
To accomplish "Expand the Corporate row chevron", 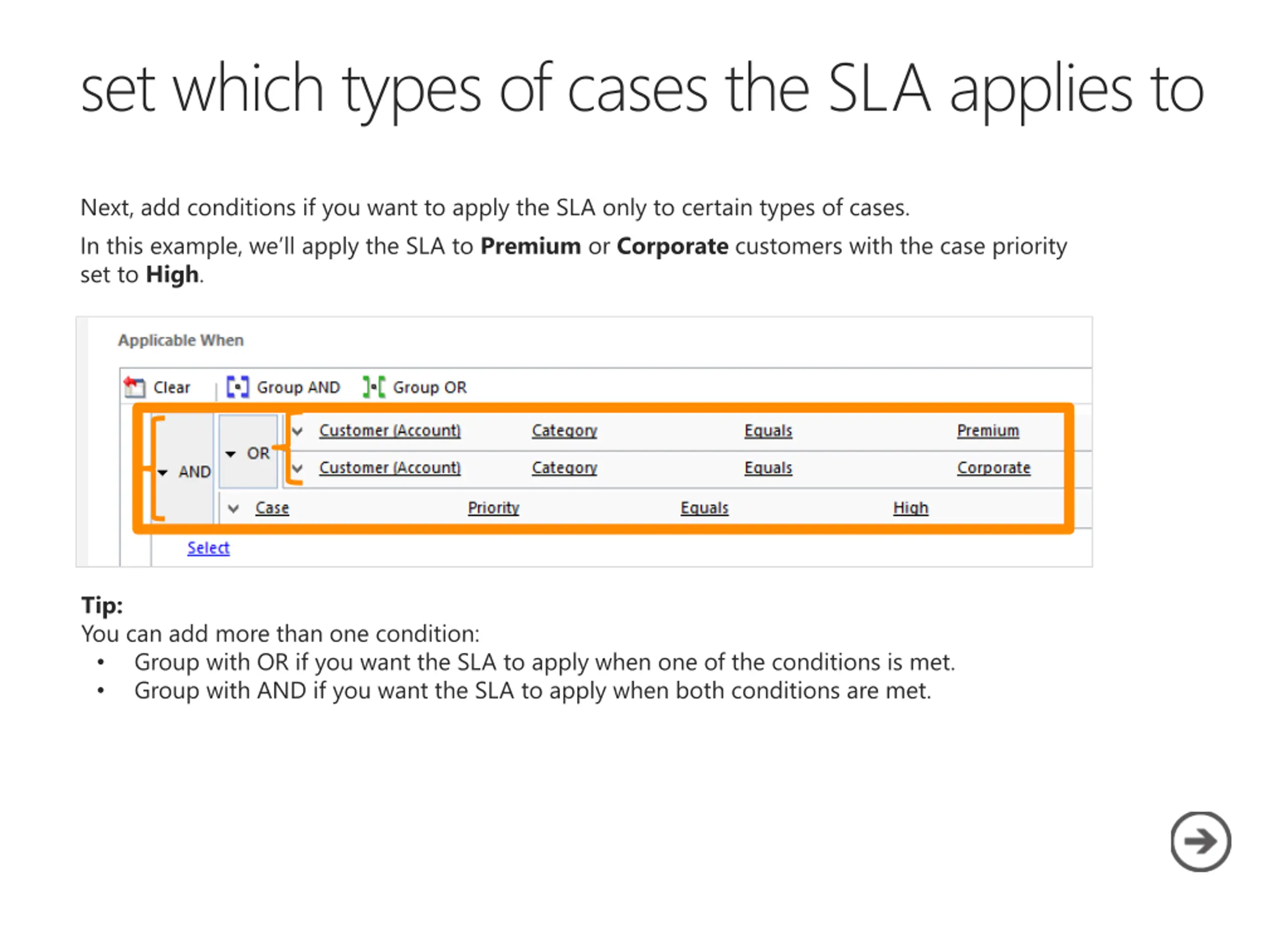I will click(x=297, y=468).
